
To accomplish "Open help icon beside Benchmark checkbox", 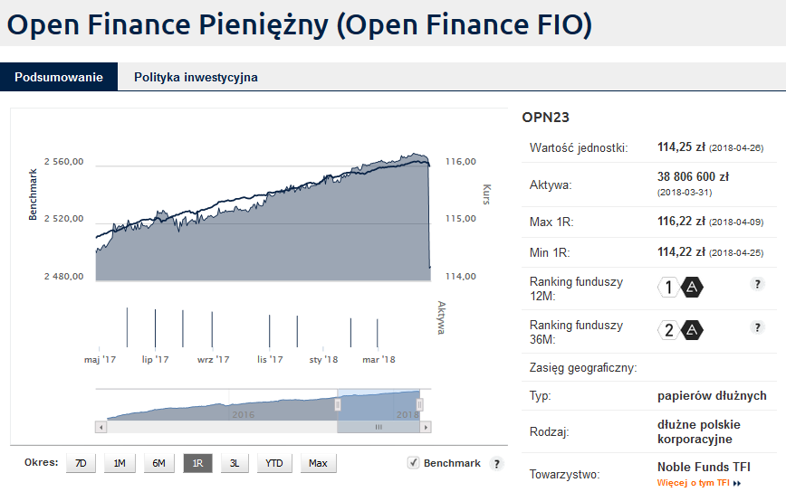I will point(496,463).
